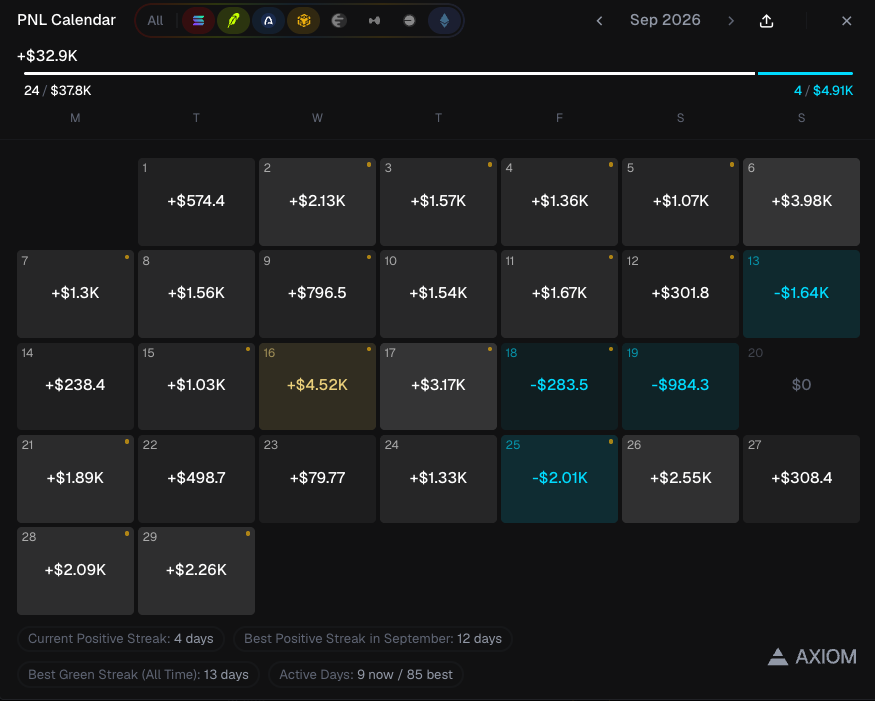Enable the gray striped-circle chain filter

339,21
